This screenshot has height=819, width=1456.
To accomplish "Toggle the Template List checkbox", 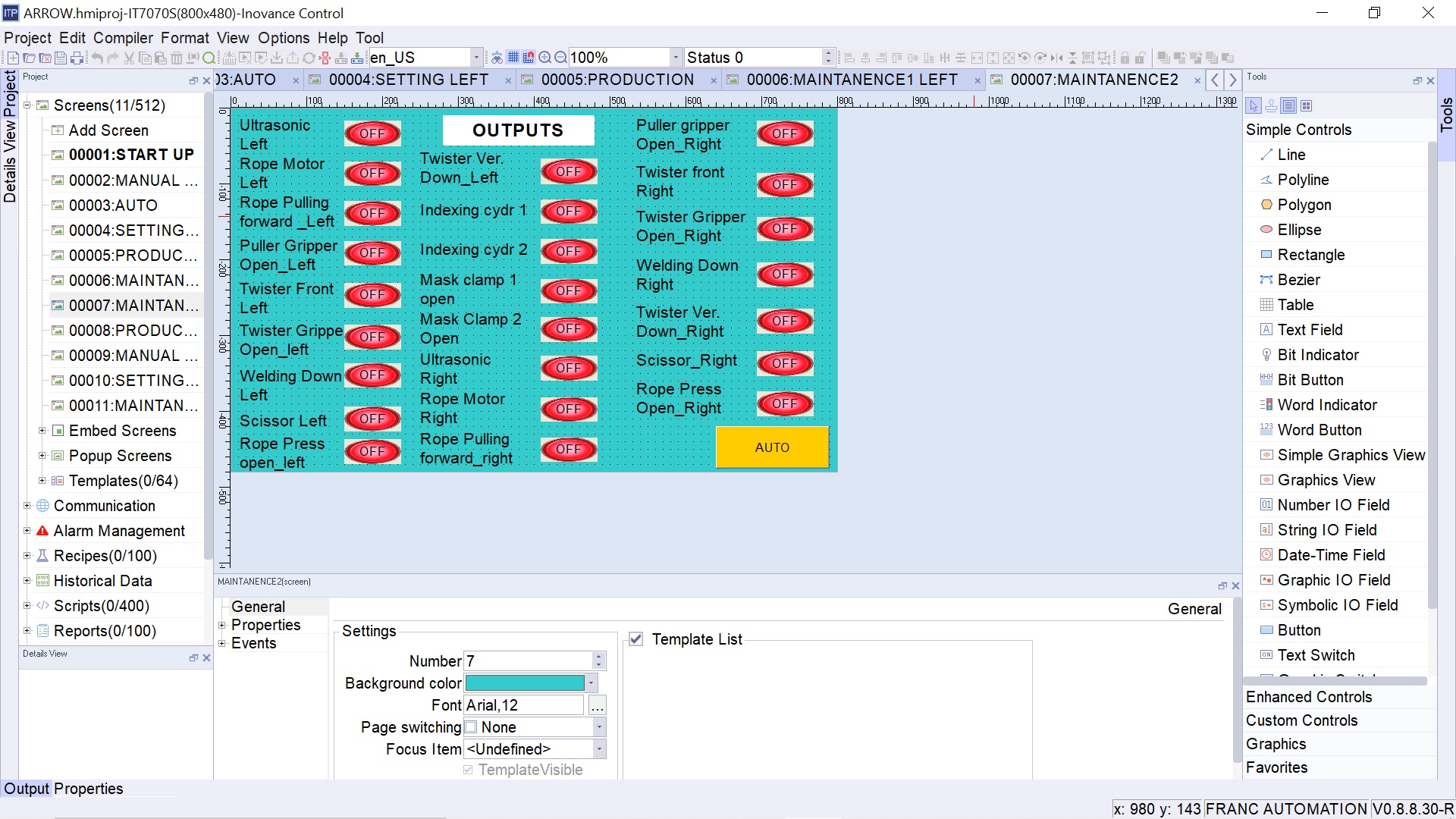I will click(x=636, y=639).
